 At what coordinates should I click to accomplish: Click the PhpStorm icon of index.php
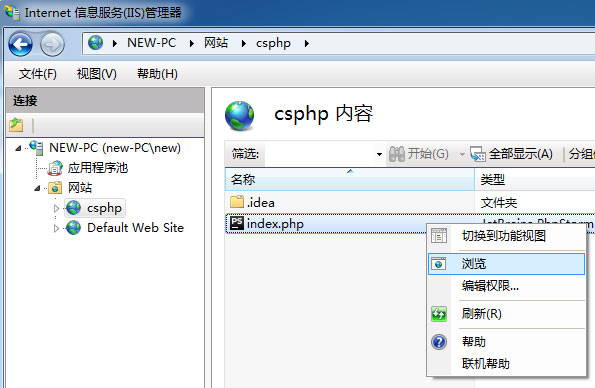(x=237, y=224)
